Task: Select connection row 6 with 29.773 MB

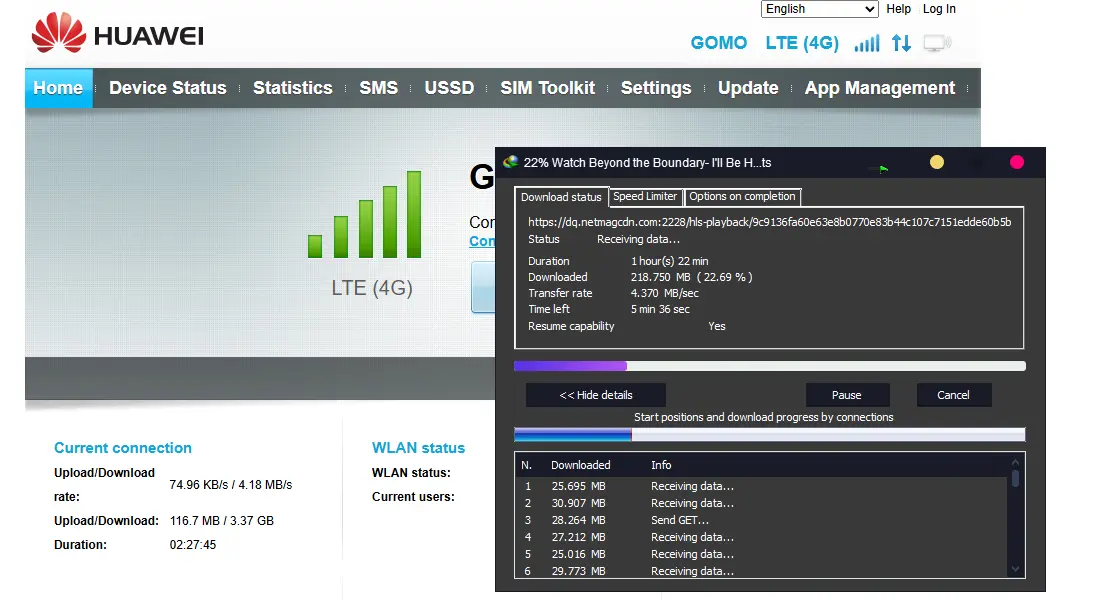Action: pos(763,571)
